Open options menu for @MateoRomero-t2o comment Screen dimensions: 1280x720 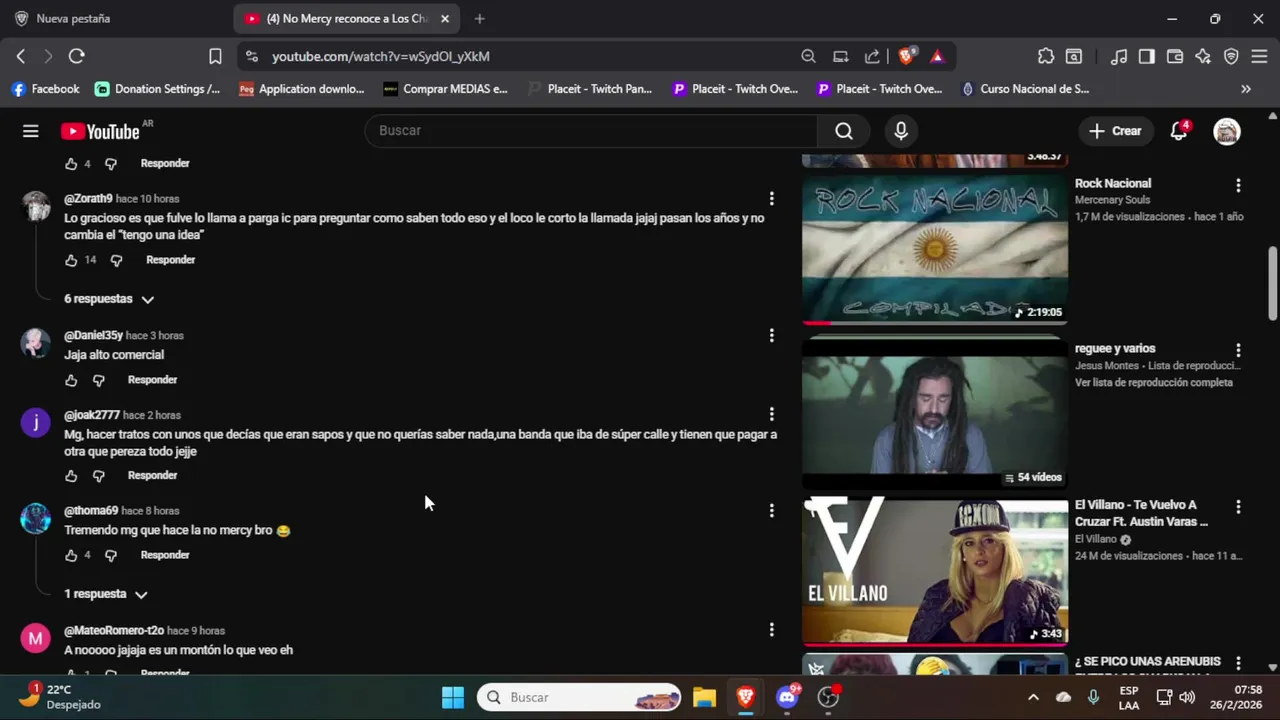(771, 630)
